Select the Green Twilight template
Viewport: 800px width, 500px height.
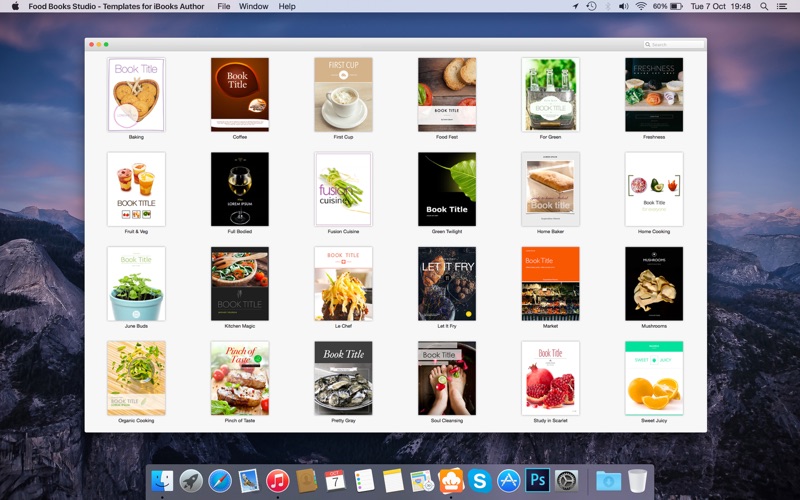(x=447, y=189)
